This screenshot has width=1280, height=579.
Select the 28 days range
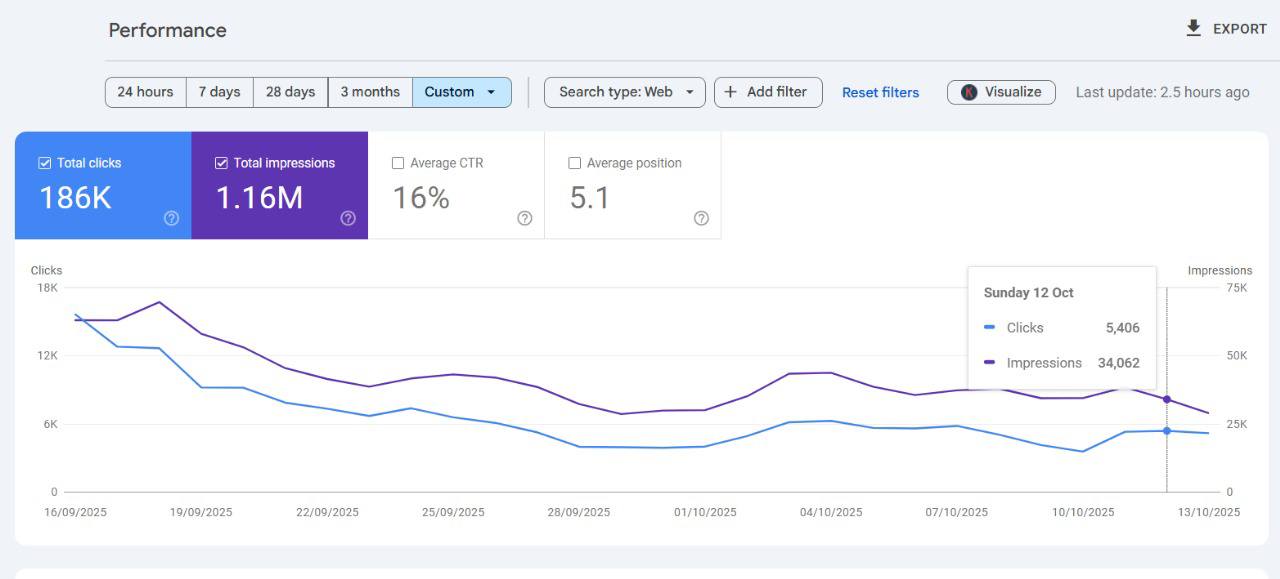[x=290, y=92]
